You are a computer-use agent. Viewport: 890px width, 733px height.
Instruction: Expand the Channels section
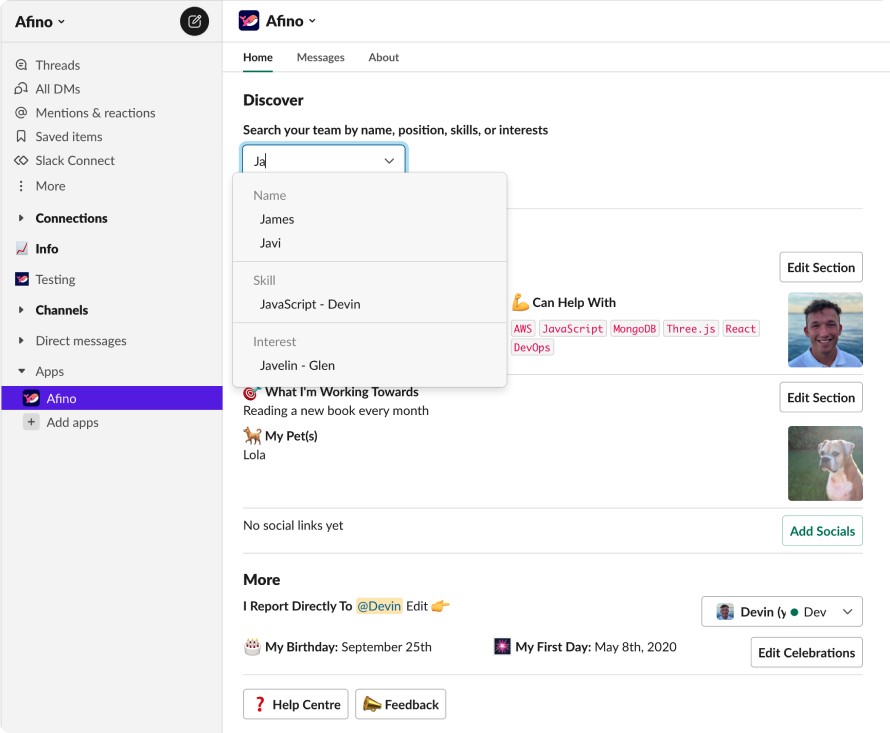[x=21, y=310]
